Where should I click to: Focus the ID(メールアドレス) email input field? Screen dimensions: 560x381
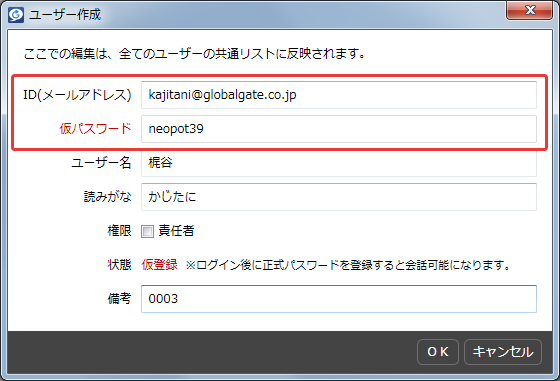click(x=339, y=95)
